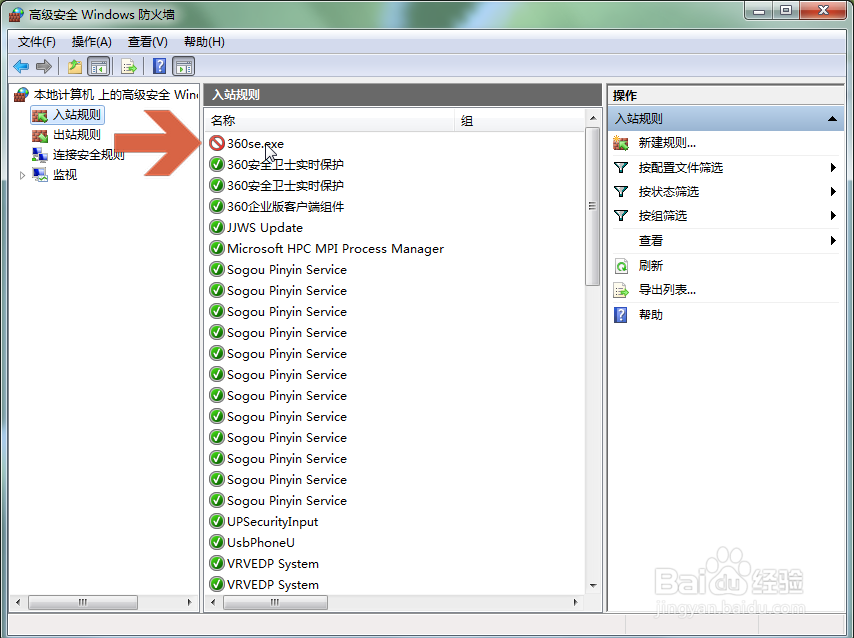The height and width of the screenshot is (638, 854).
Task: Click the root node firewall icon in tree
Action: pyautogui.click(x=21, y=94)
